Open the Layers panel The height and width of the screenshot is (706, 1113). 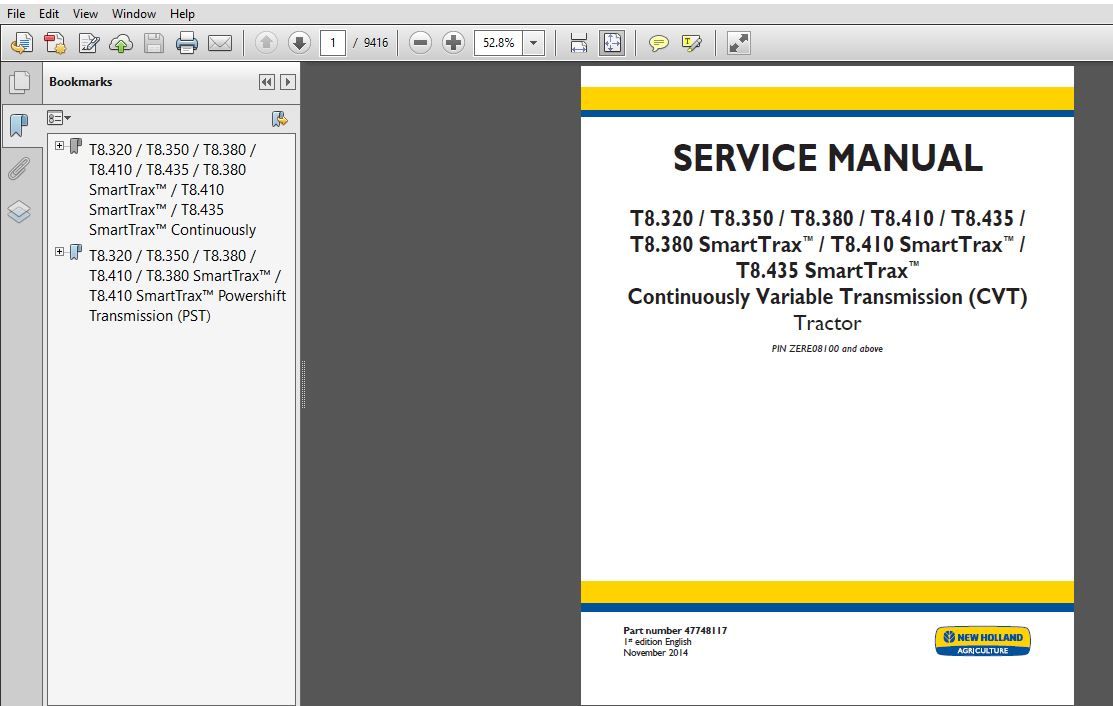tap(21, 211)
